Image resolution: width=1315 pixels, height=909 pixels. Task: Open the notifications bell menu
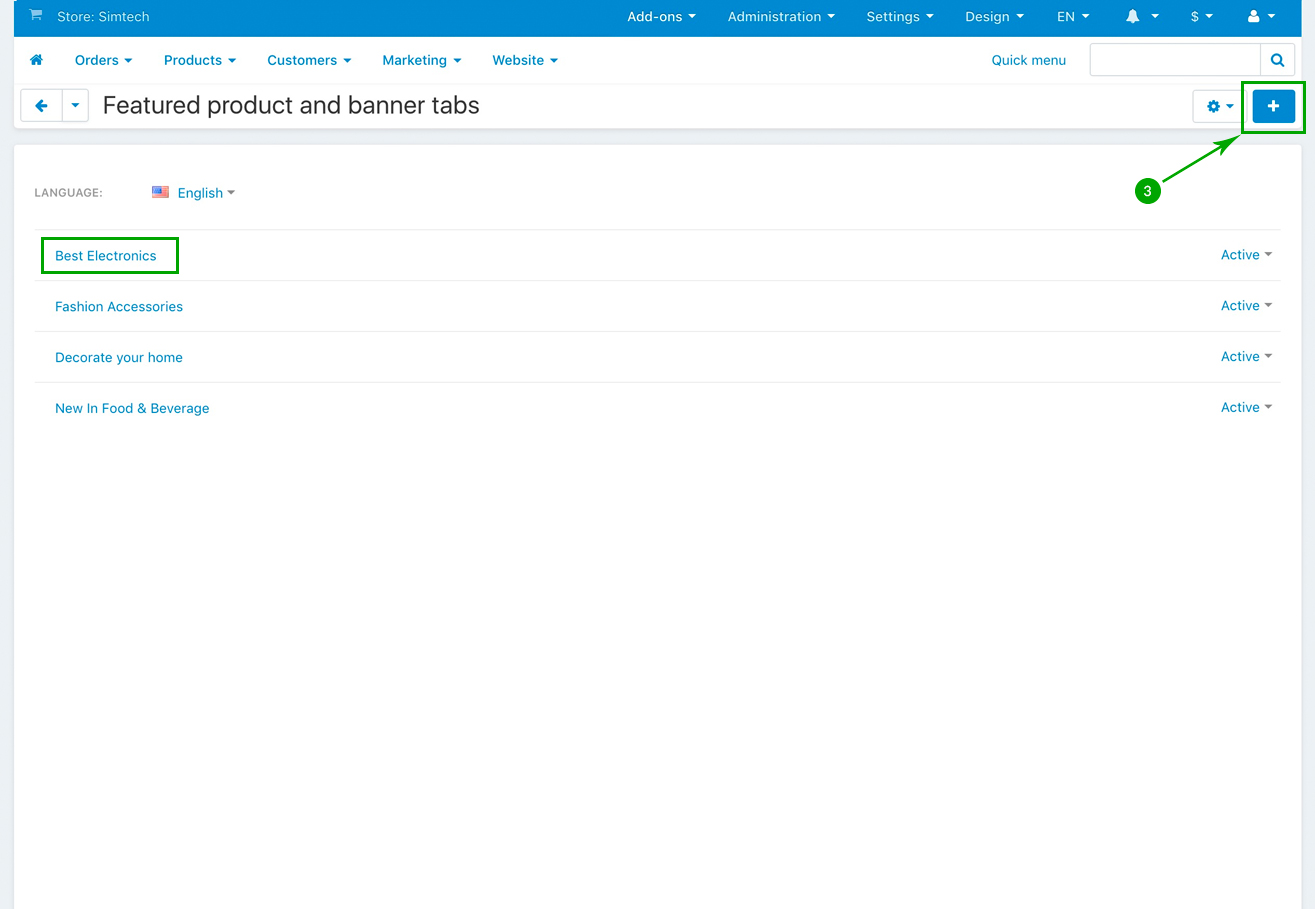tap(1141, 17)
